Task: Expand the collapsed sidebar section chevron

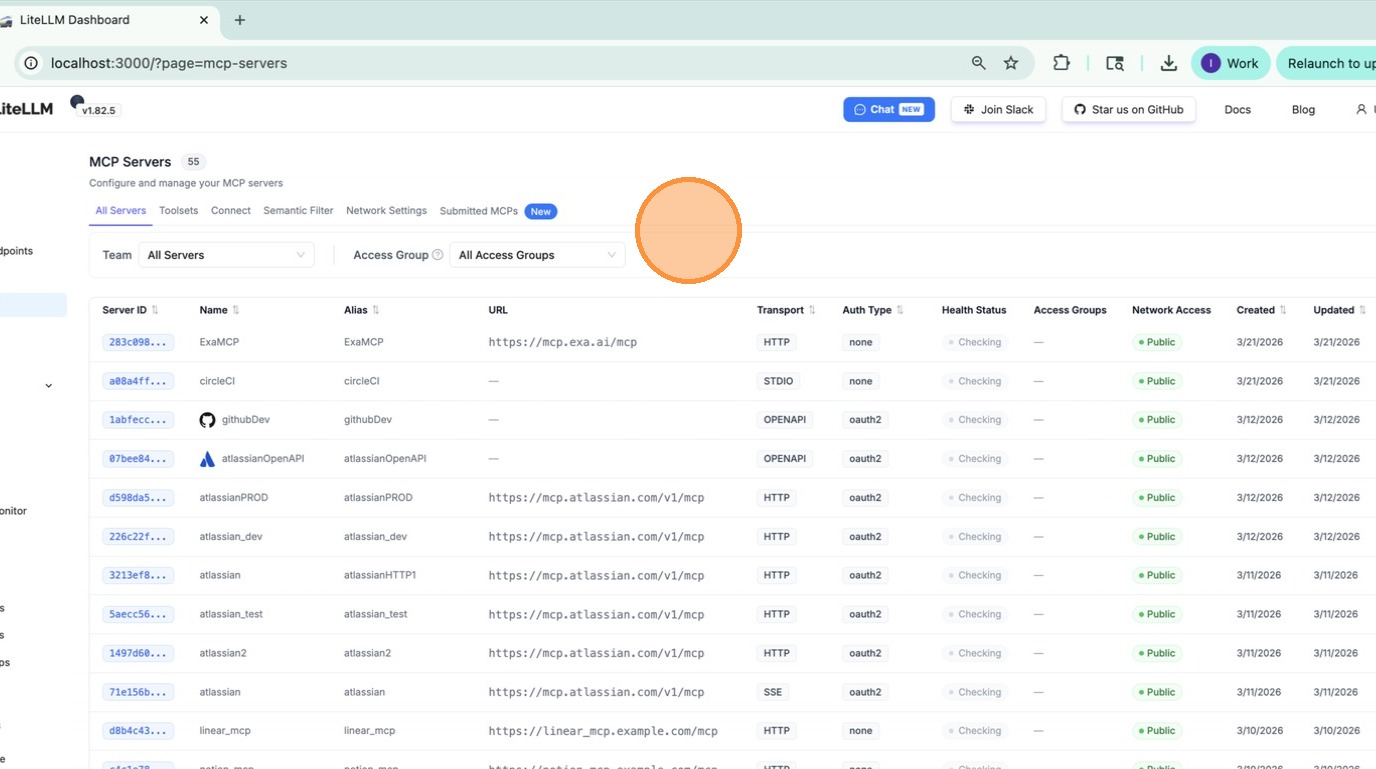Action: click(48, 386)
